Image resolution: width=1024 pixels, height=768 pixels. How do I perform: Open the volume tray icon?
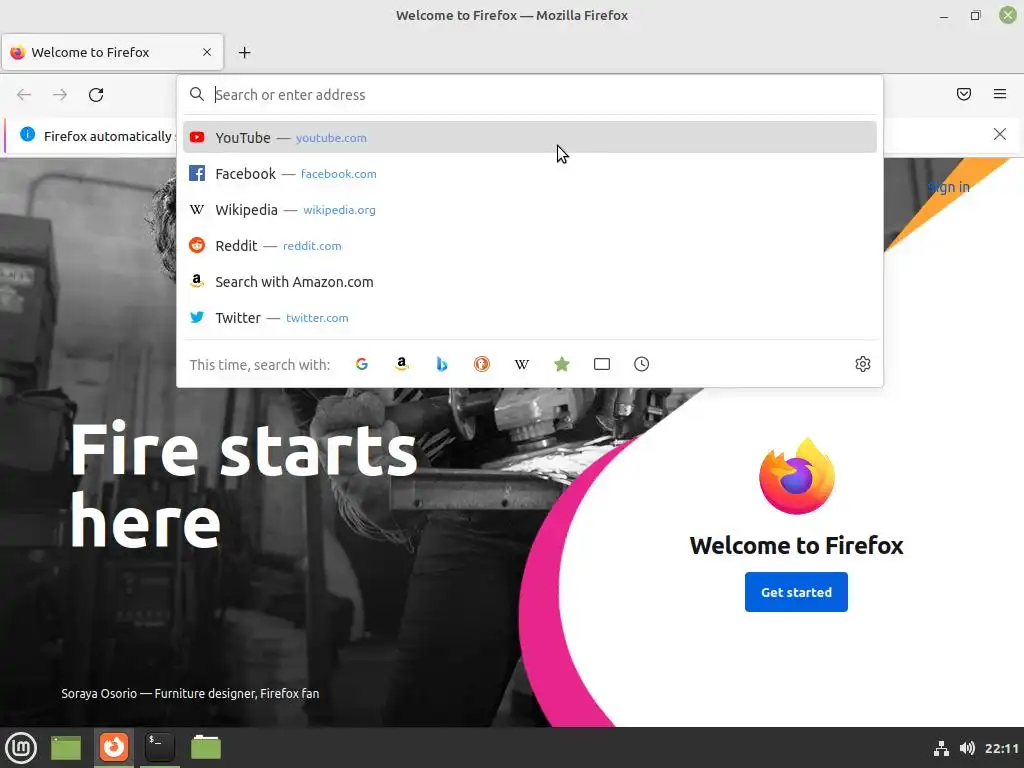pos(967,748)
